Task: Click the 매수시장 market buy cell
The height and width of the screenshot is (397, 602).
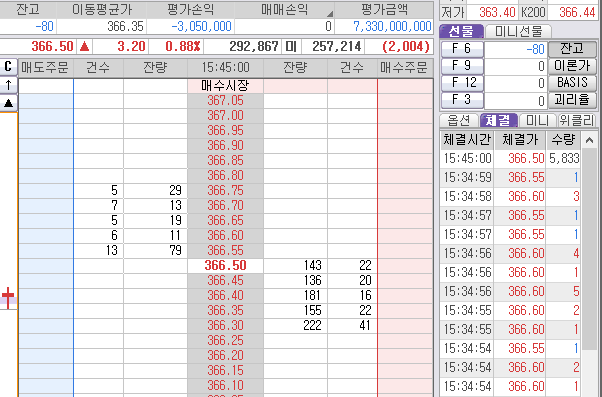Action: click(x=225, y=86)
